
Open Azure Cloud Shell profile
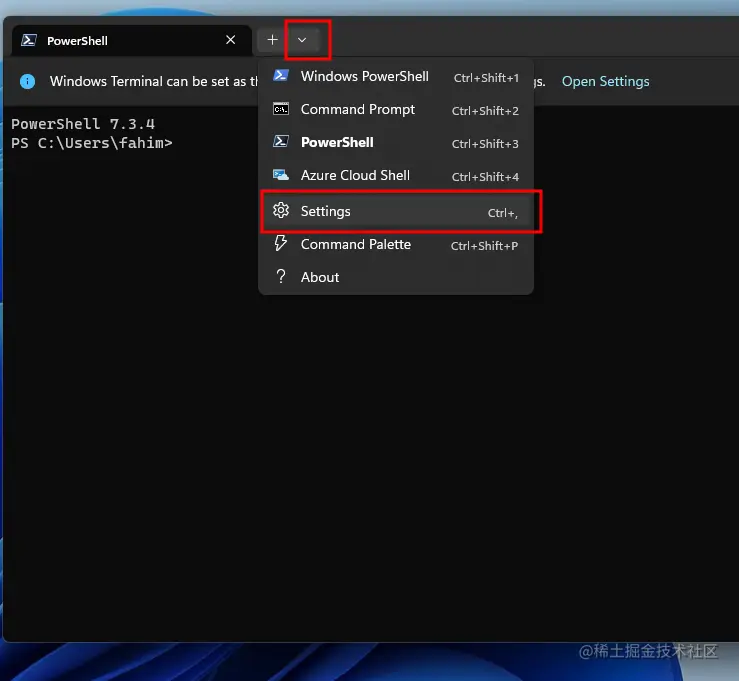(396, 175)
